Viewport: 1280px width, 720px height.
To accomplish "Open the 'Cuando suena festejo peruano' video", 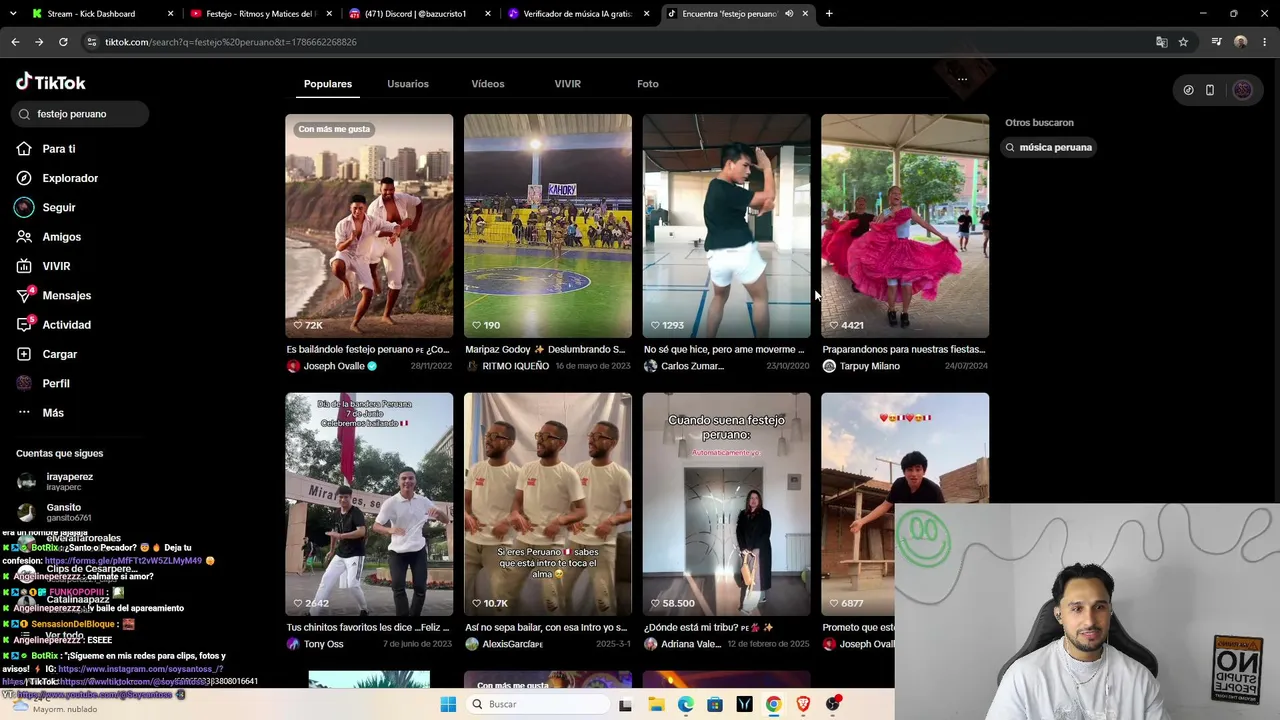I will point(727,504).
